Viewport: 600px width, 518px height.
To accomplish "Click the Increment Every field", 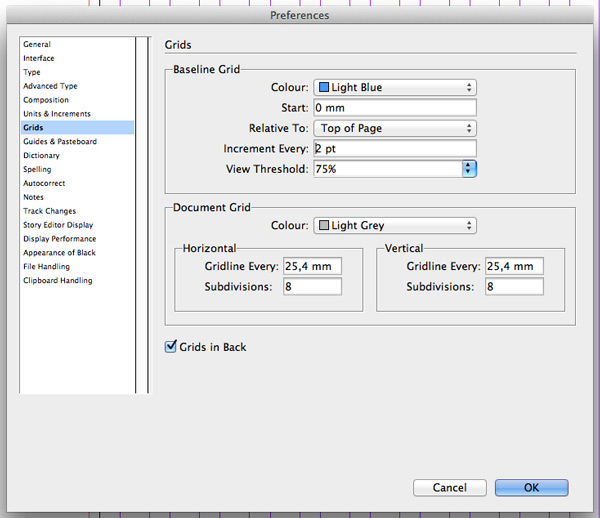I will pos(395,148).
